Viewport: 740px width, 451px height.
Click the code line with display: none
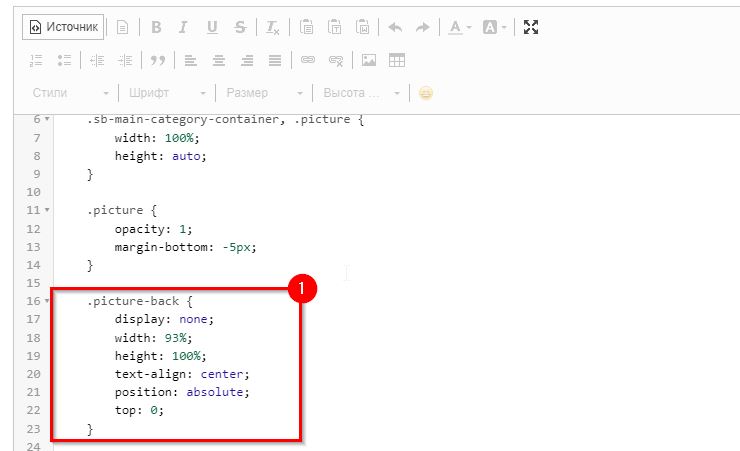tap(164, 319)
